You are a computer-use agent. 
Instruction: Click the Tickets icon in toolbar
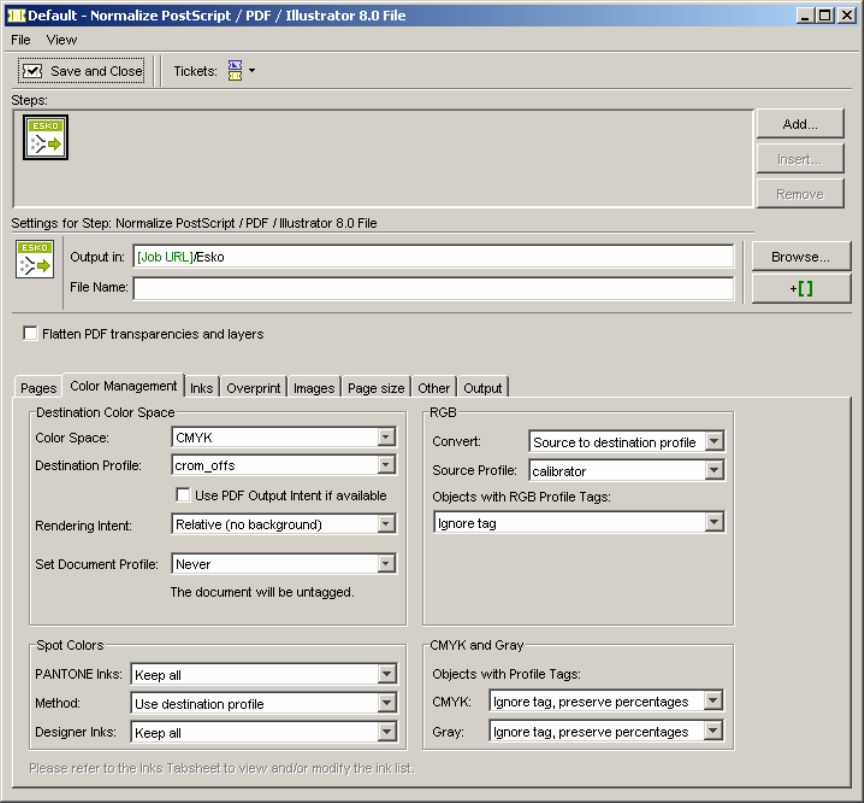point(235,71)
